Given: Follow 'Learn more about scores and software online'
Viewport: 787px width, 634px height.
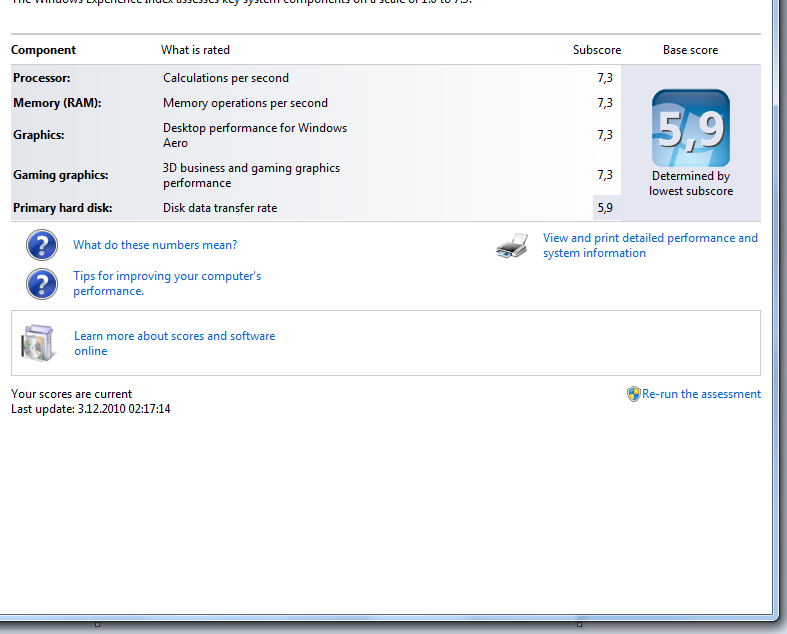Looking at the screenshot, I should 174,343.
